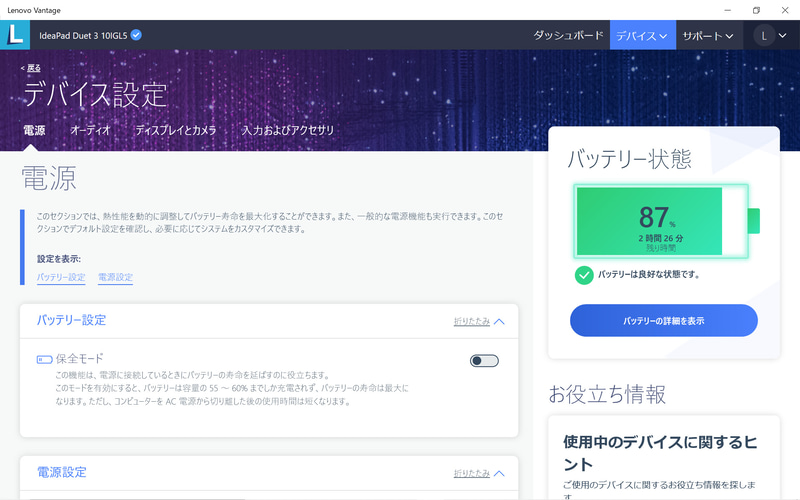The image size is (800, 500).
Task: Click the お役立ち情報 heading
Action: tap(607, 394)
